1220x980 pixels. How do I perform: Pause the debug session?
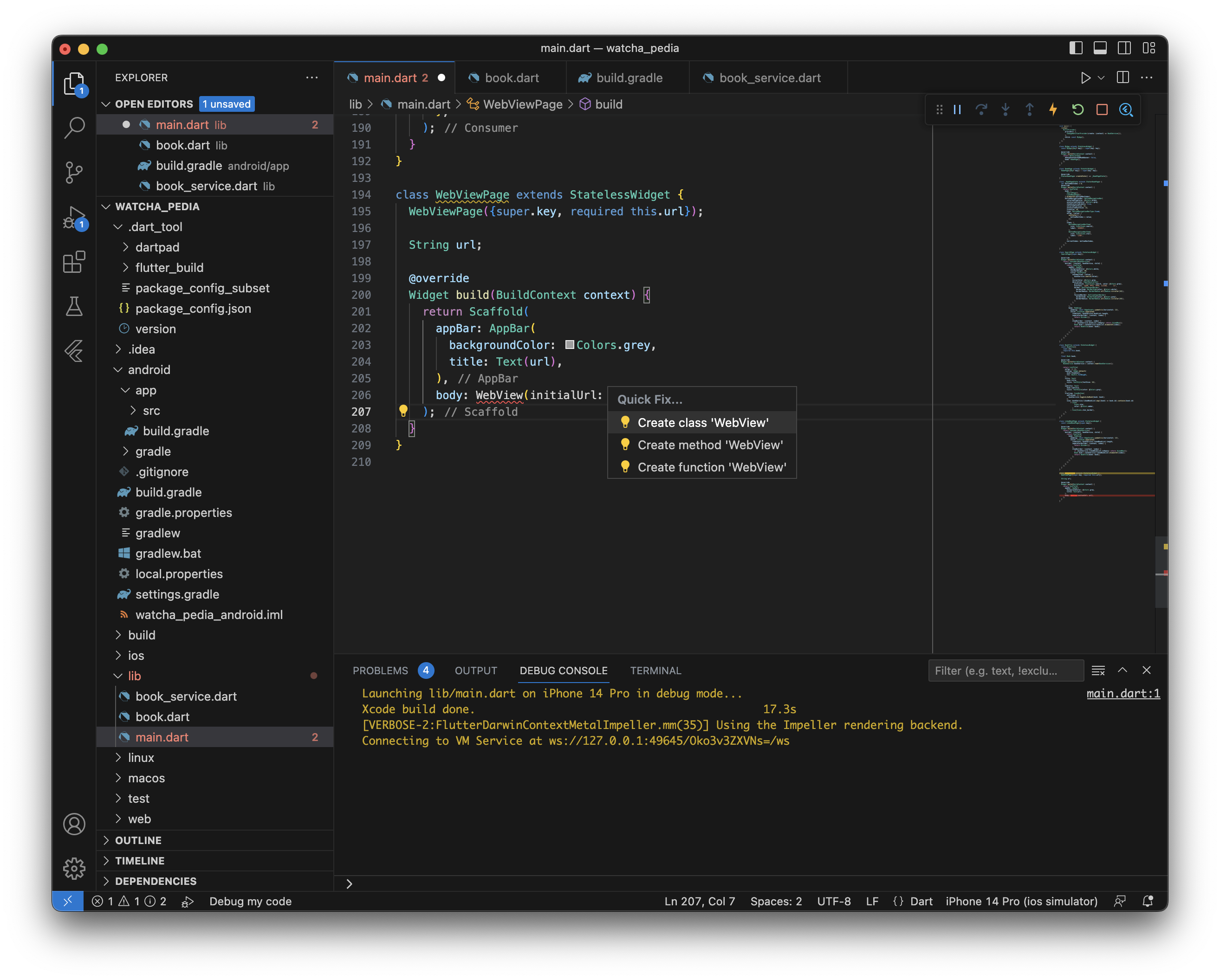pyautogui.click(x=957, y=110)
